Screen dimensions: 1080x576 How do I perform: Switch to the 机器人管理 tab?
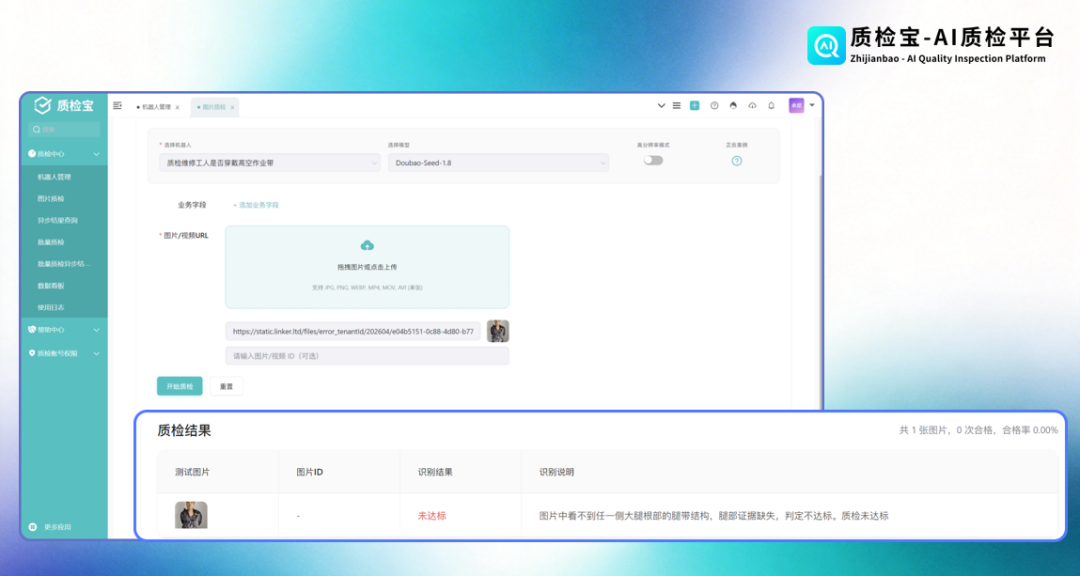coord(157,107)
